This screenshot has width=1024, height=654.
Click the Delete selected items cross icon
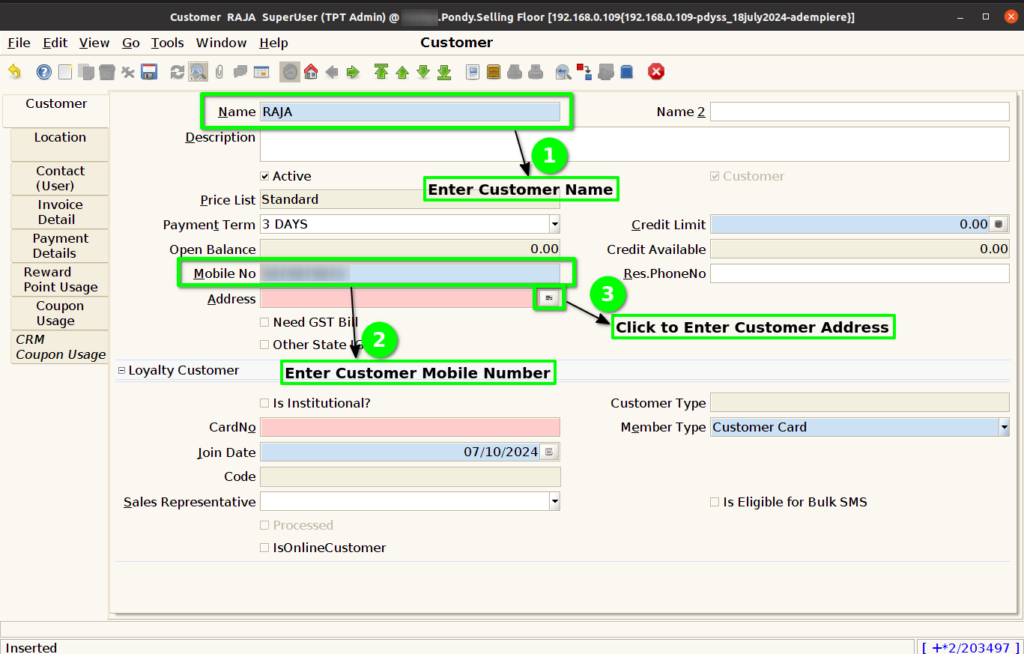click(128, 72)
